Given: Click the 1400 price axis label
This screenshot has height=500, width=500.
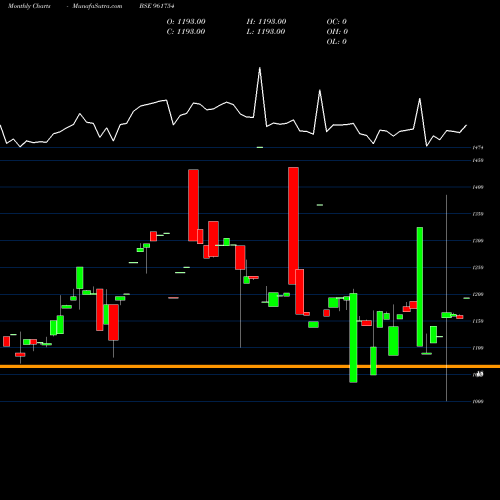Looking at the screenshot, I should tap(478, 187).
